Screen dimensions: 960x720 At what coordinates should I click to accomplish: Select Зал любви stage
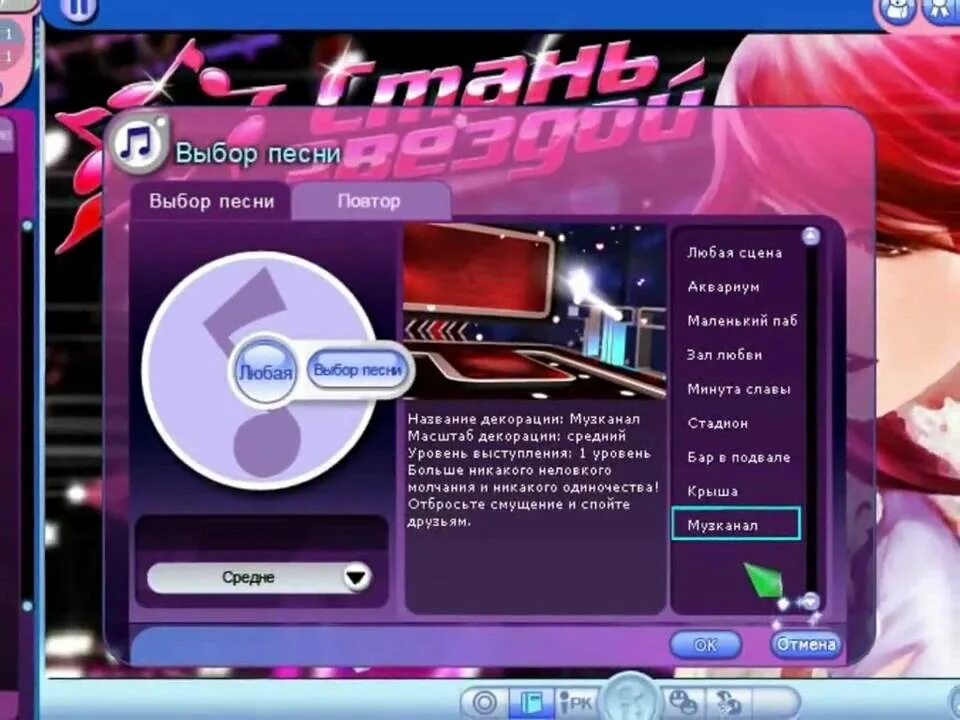pos(725,355)
